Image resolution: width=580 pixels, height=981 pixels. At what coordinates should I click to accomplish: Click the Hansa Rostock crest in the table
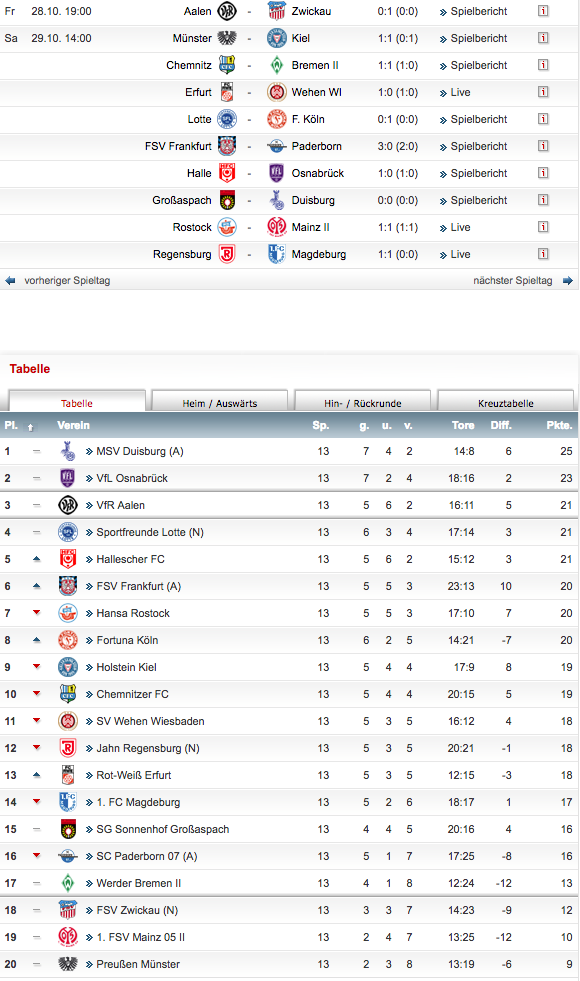[68, 613]
